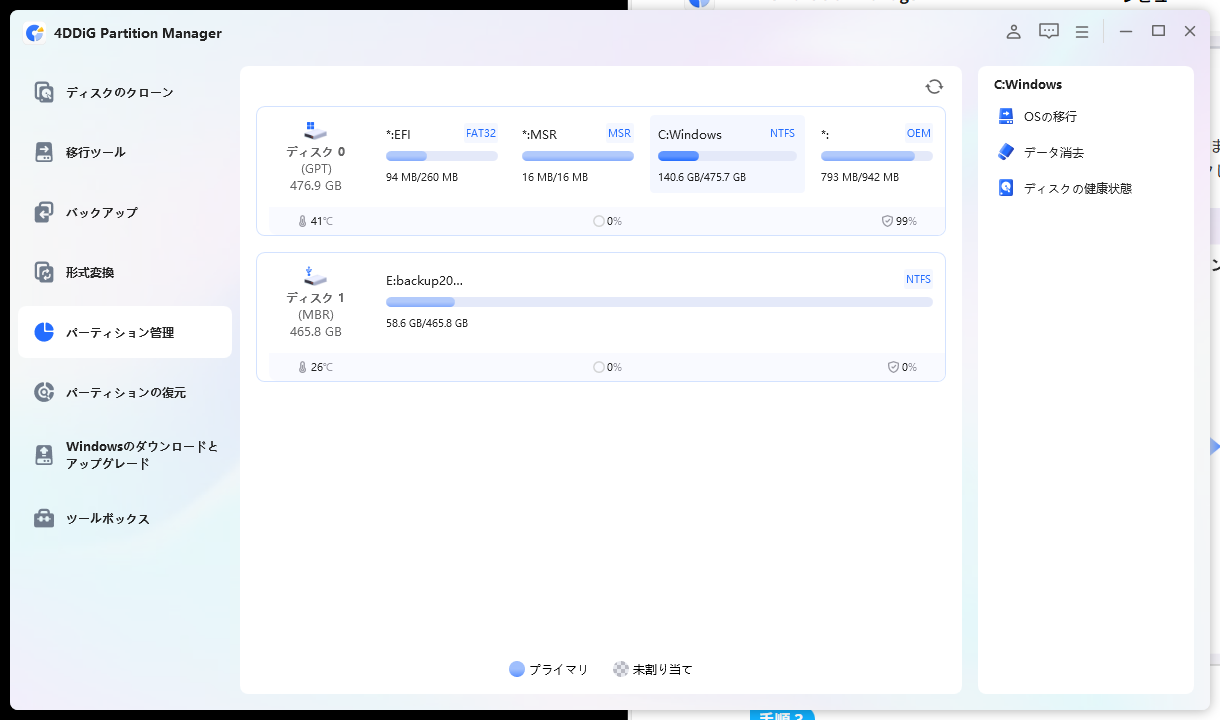Screen dimensions: 1220x720
Task: Click Disk 1 temperature thermometer icon
Action: point(302,367)
